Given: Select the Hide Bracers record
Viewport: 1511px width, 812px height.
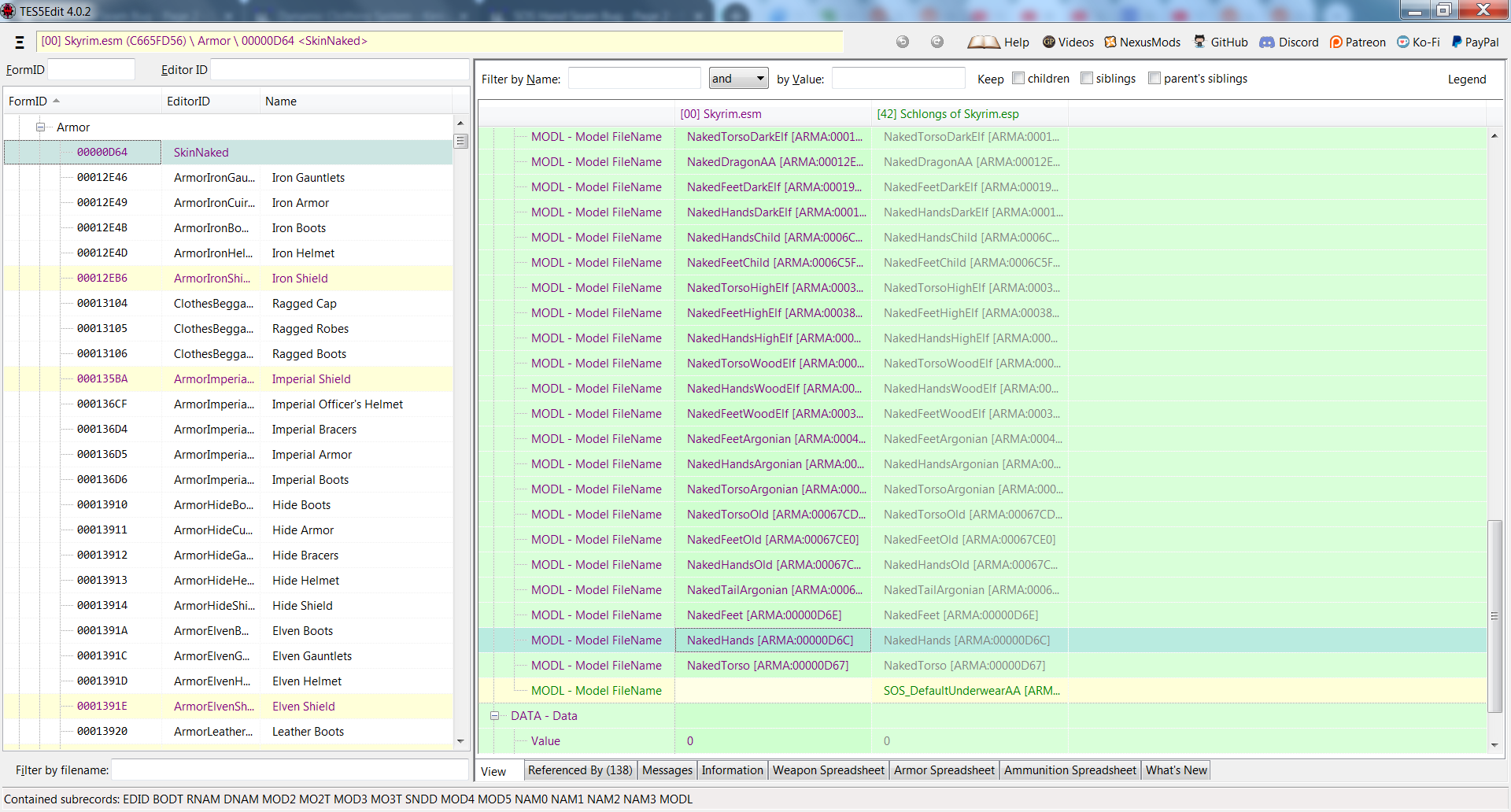Looking at the screenshot, I should point(228,555).
